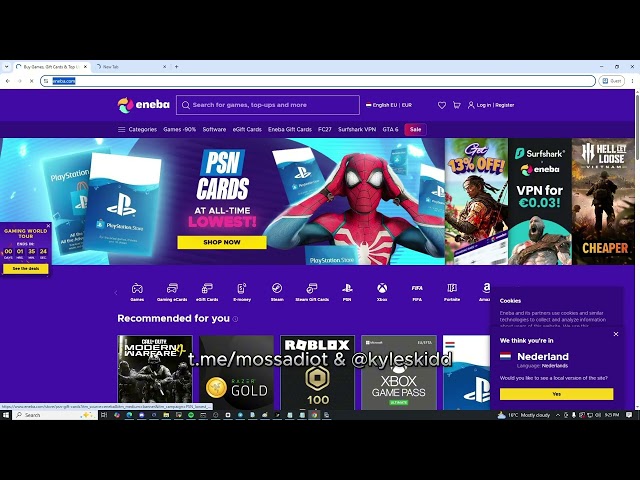640x480 pixels.
Task: Open the Guest profile button
Action: click(x=611, y=81)
